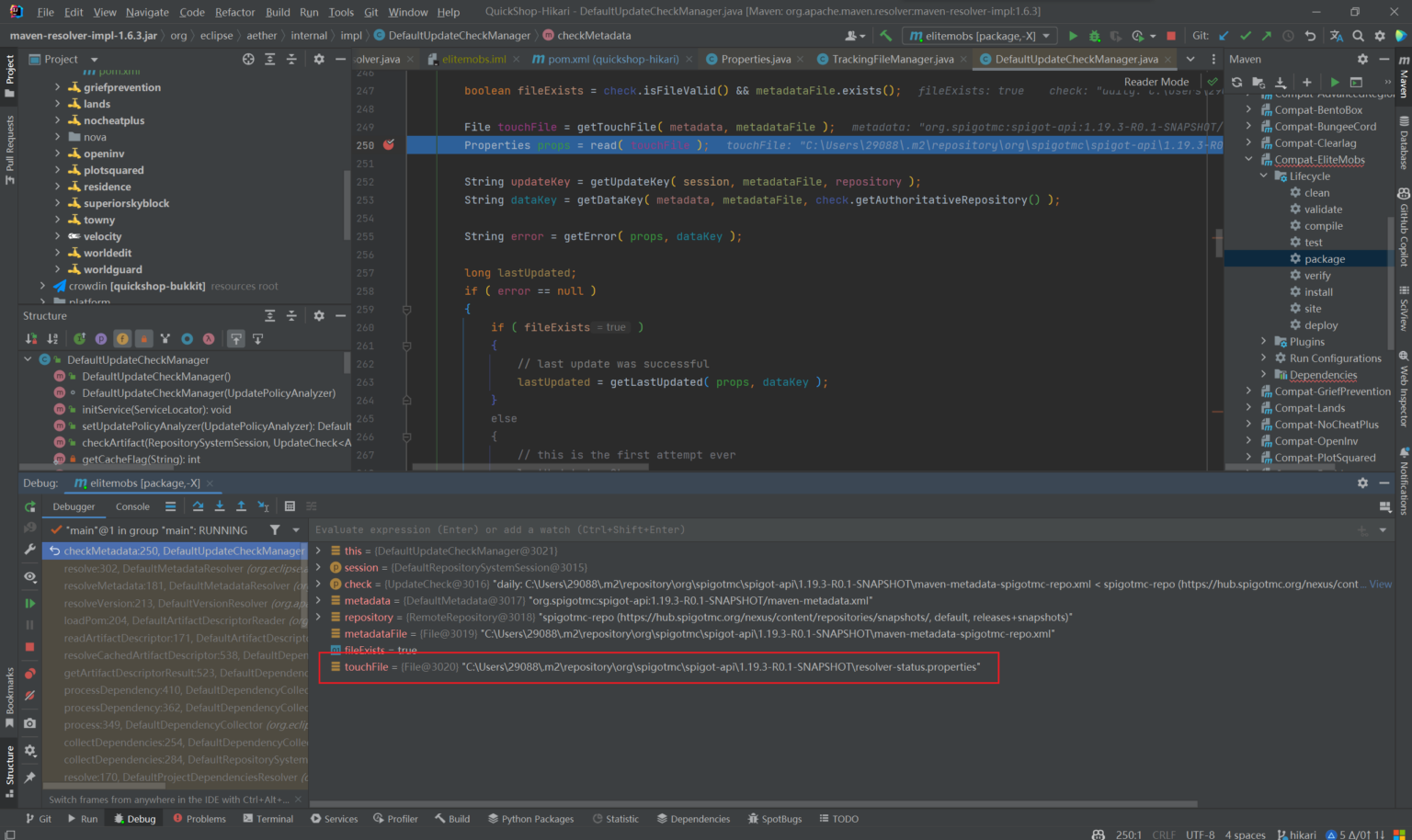Collapse the Compat-EliteMobs Maven node
The height and width of the screenshot is (840, 1412).
click(x=1248, y=159)
